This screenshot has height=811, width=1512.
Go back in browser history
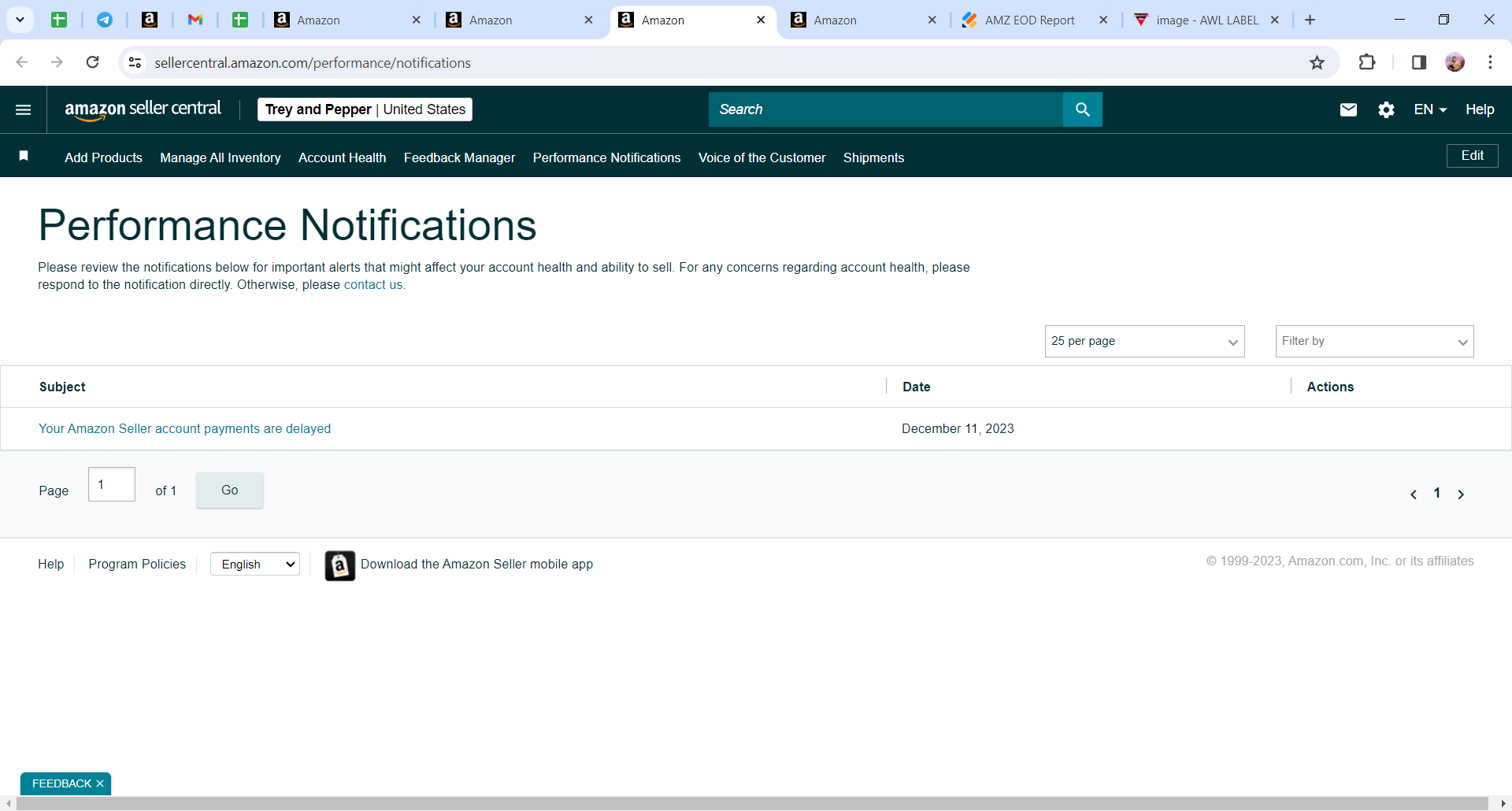(x=22, y=62)
